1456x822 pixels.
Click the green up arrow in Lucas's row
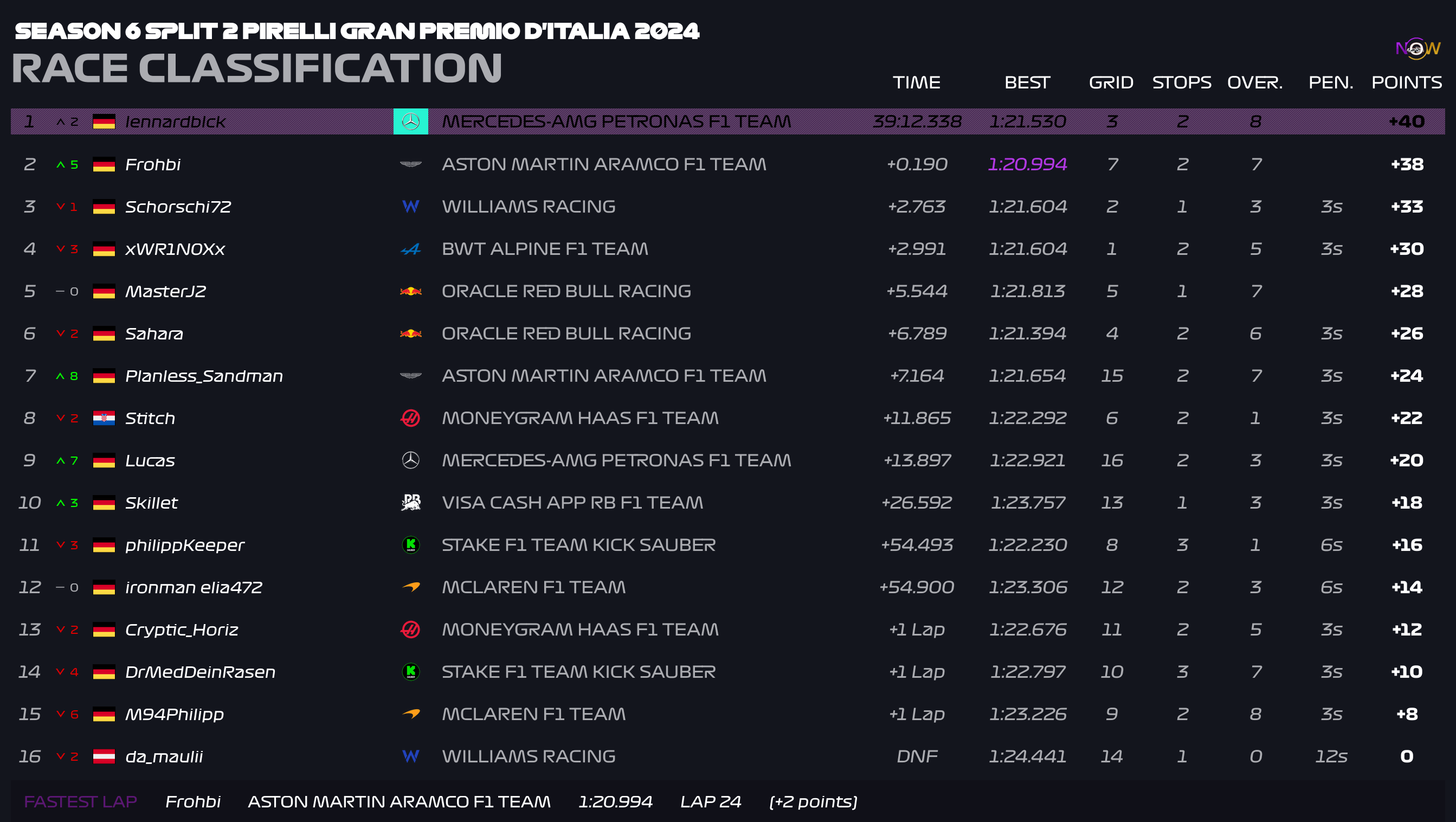coord(61,461)
